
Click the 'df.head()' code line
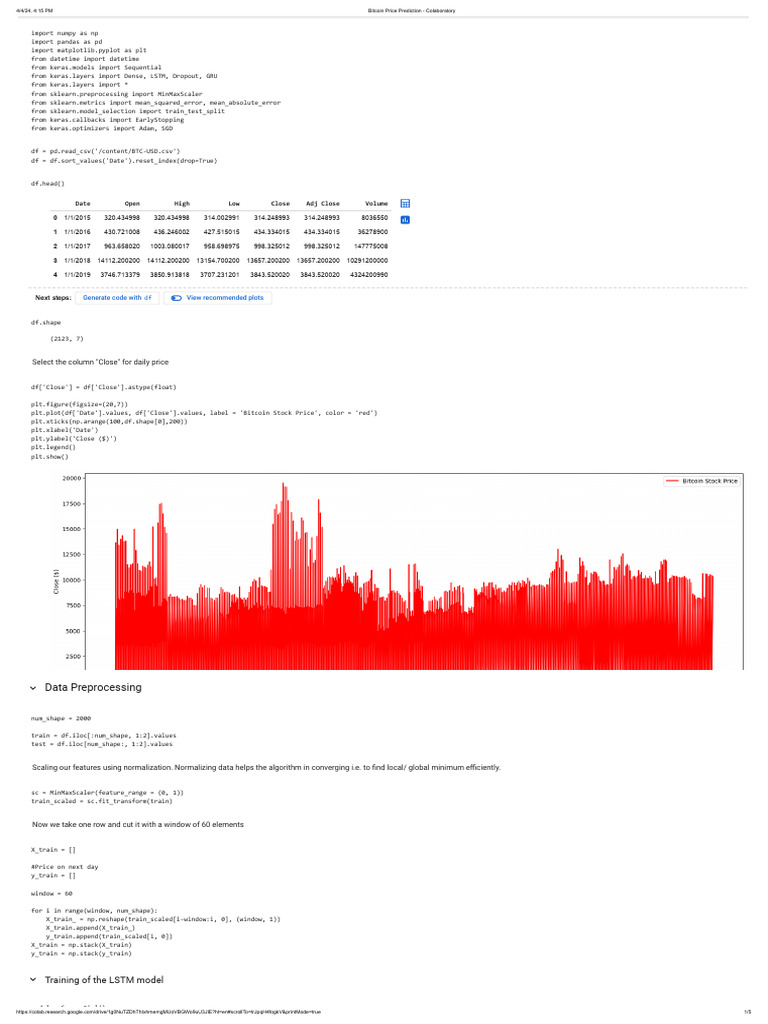48,184
